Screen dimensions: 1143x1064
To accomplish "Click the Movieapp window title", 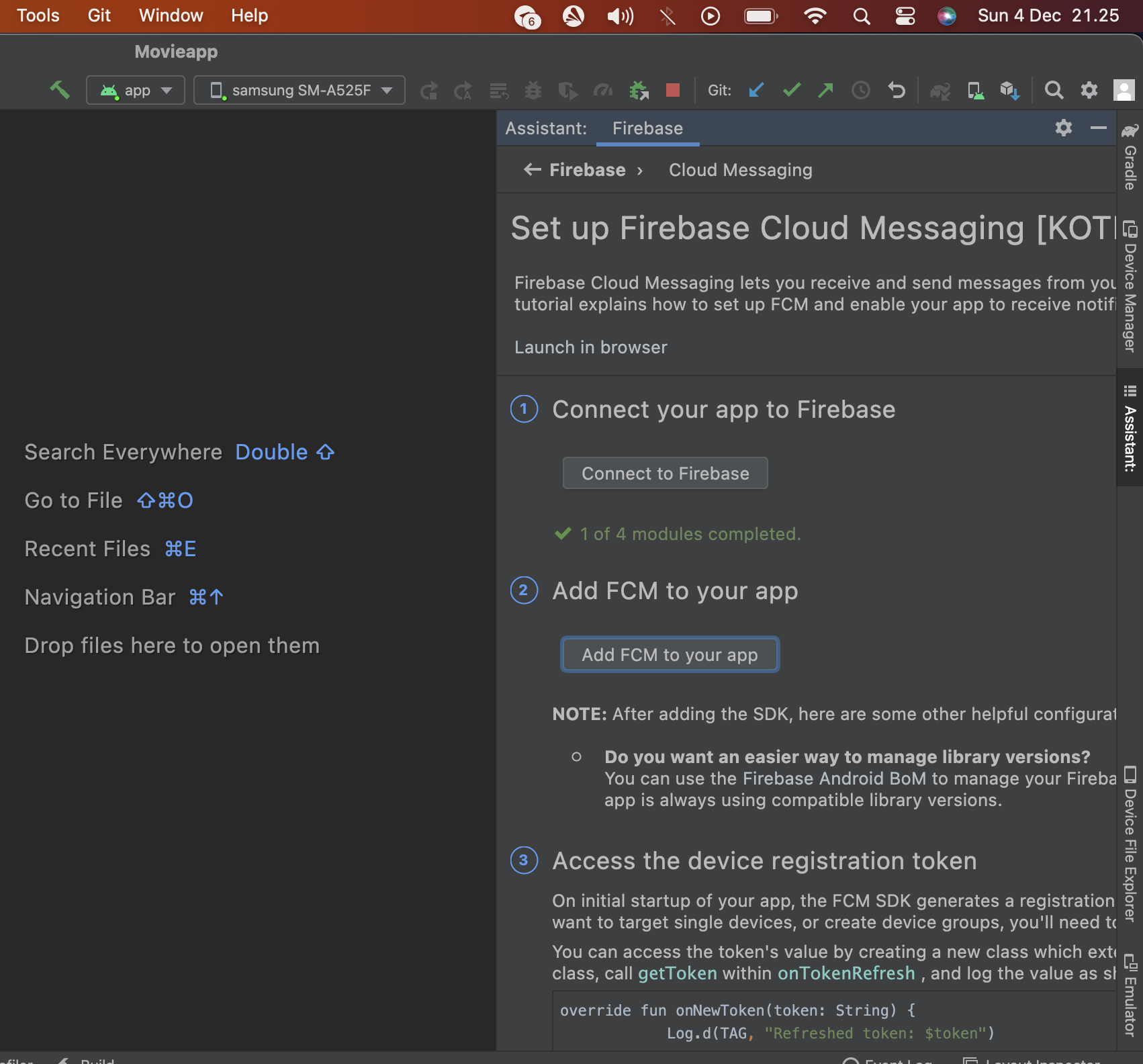I will point(176,52).
